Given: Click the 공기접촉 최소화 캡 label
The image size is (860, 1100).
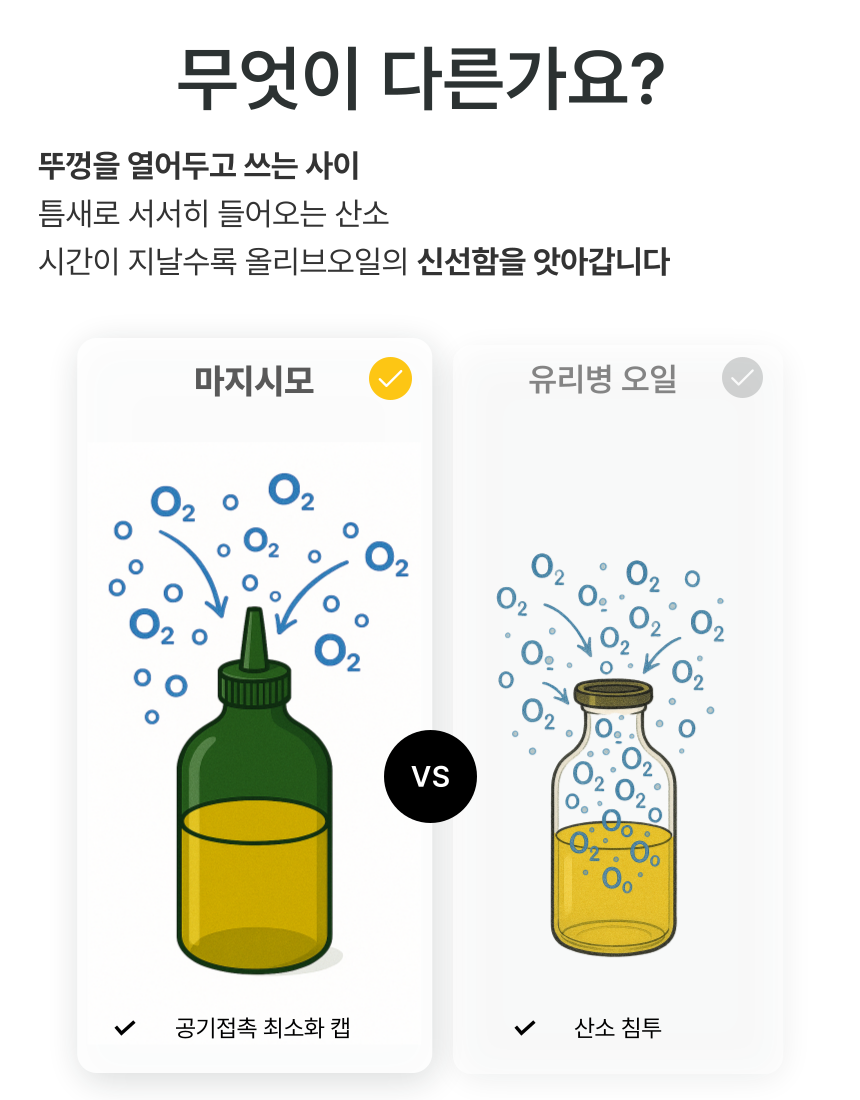Looking at the screenshot, I should [x=263, y=1027].
